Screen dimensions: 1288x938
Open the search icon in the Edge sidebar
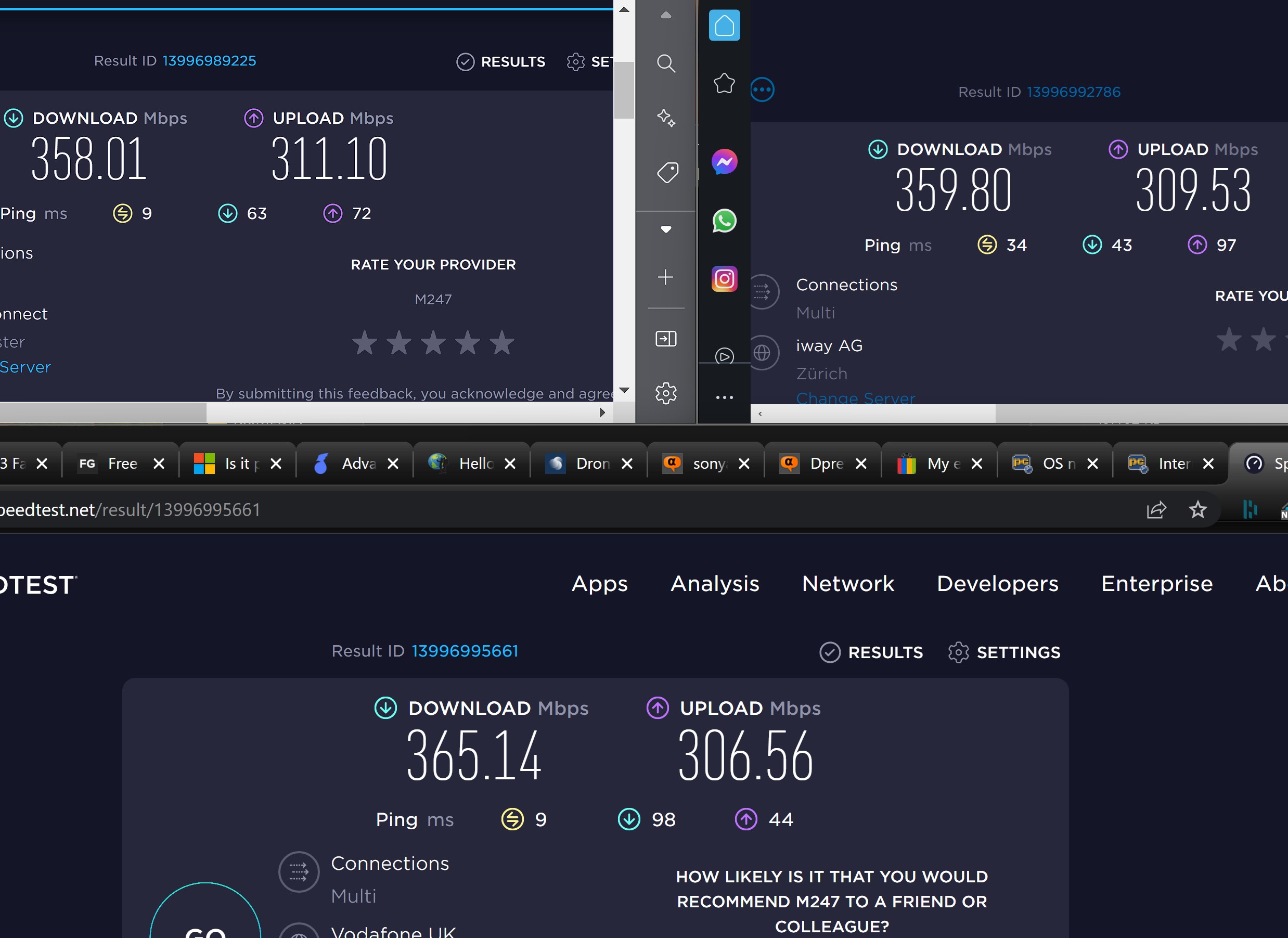665,63
